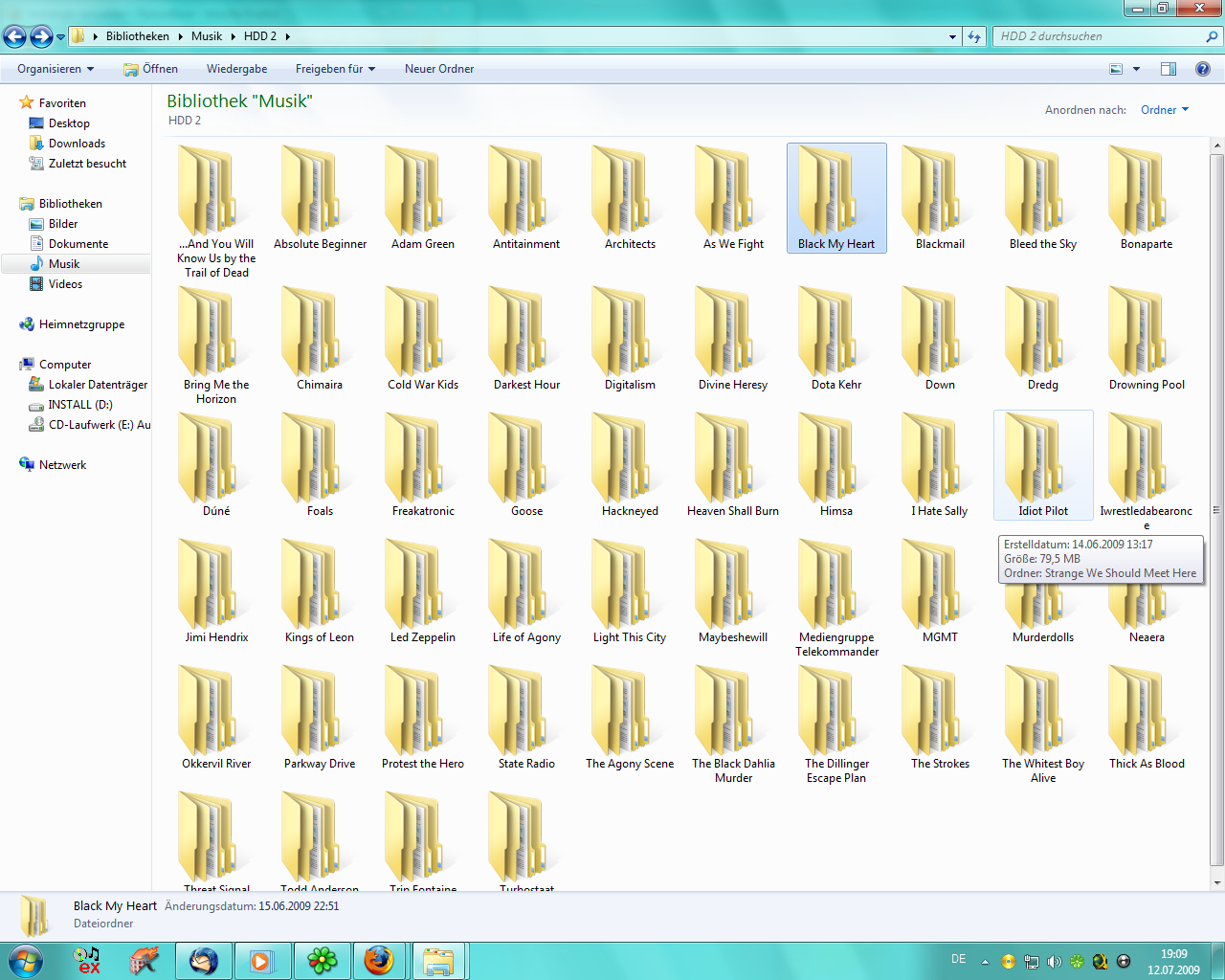Click the Windows Start orb

tap(25, 960)
